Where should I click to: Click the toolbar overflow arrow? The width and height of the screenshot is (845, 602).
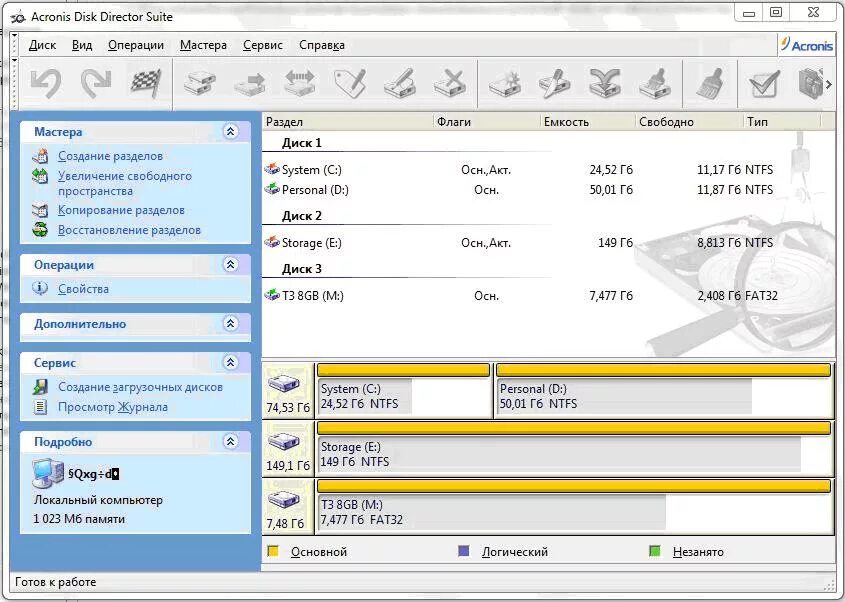(829, 85)
